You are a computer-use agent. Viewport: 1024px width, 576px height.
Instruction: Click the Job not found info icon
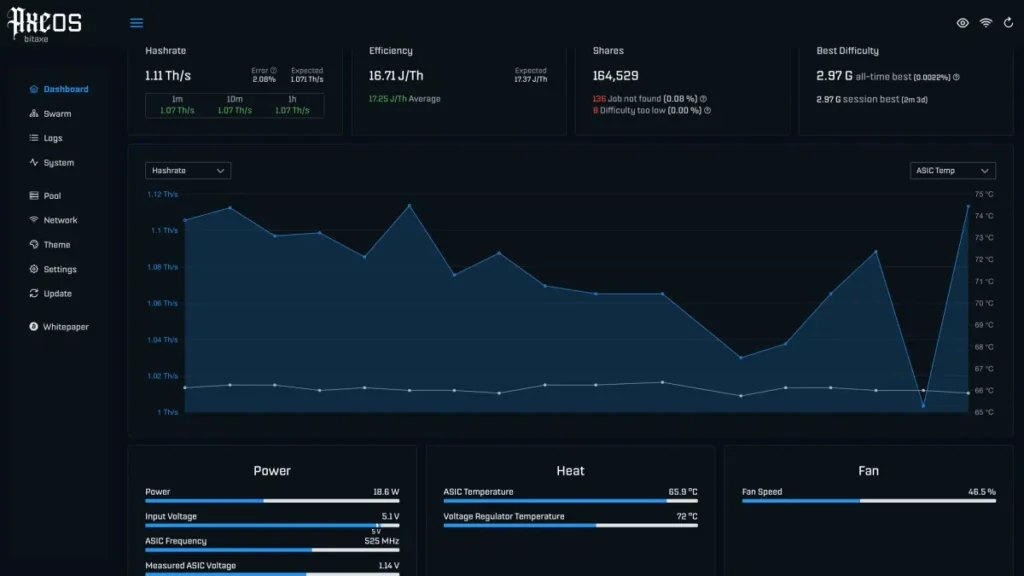[x=703, y=99]
